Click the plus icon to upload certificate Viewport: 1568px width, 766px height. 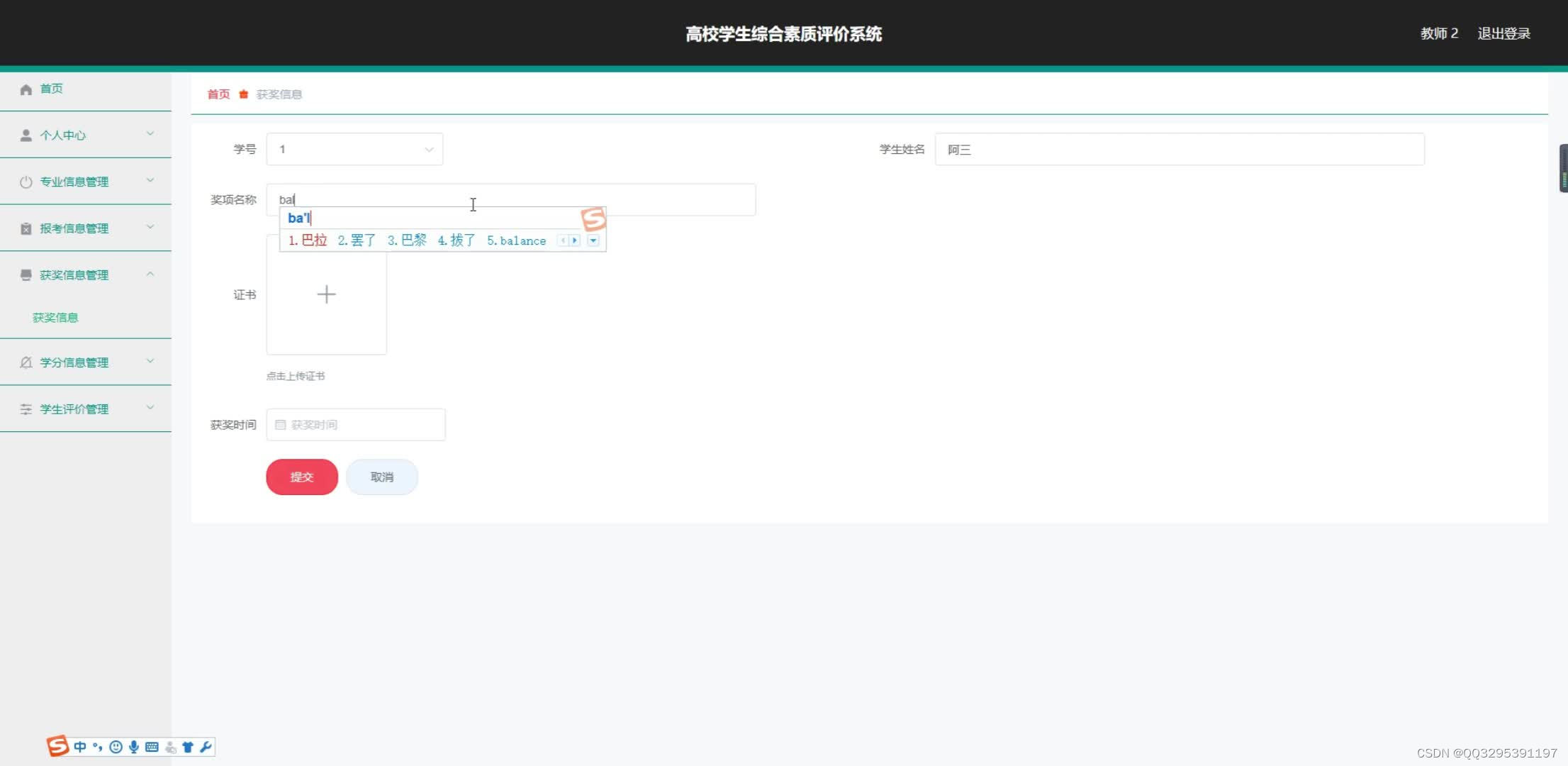point(326,294)
